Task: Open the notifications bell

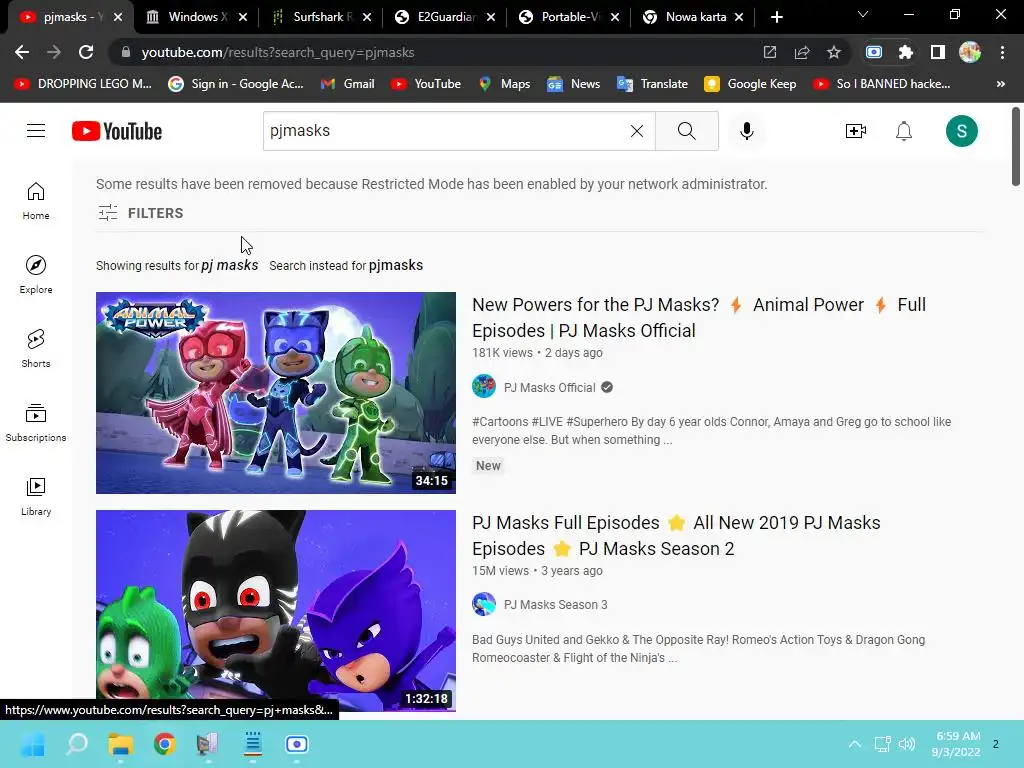Action: tap(904, 131)
